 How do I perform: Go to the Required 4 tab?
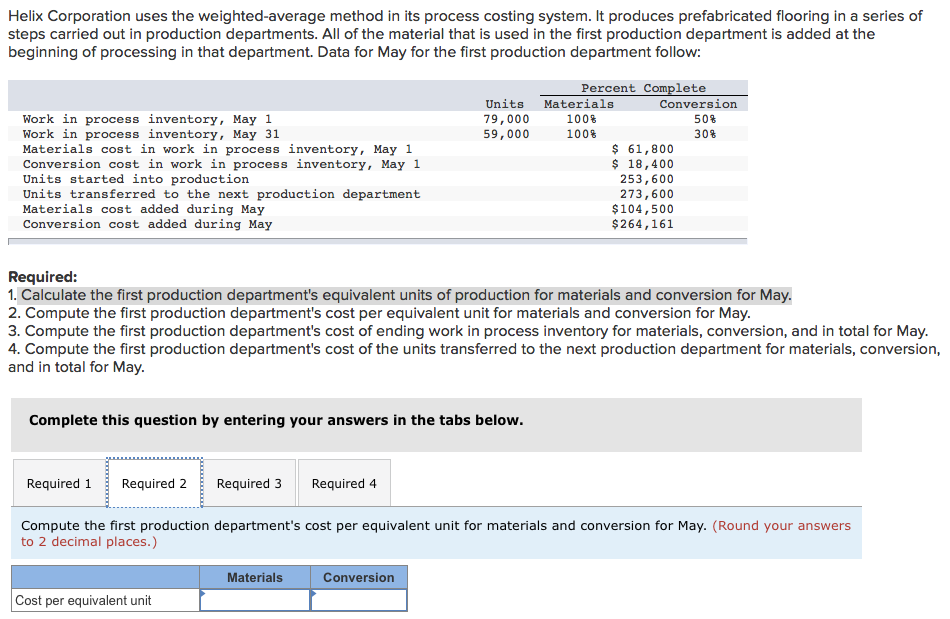tap(344, 483)
